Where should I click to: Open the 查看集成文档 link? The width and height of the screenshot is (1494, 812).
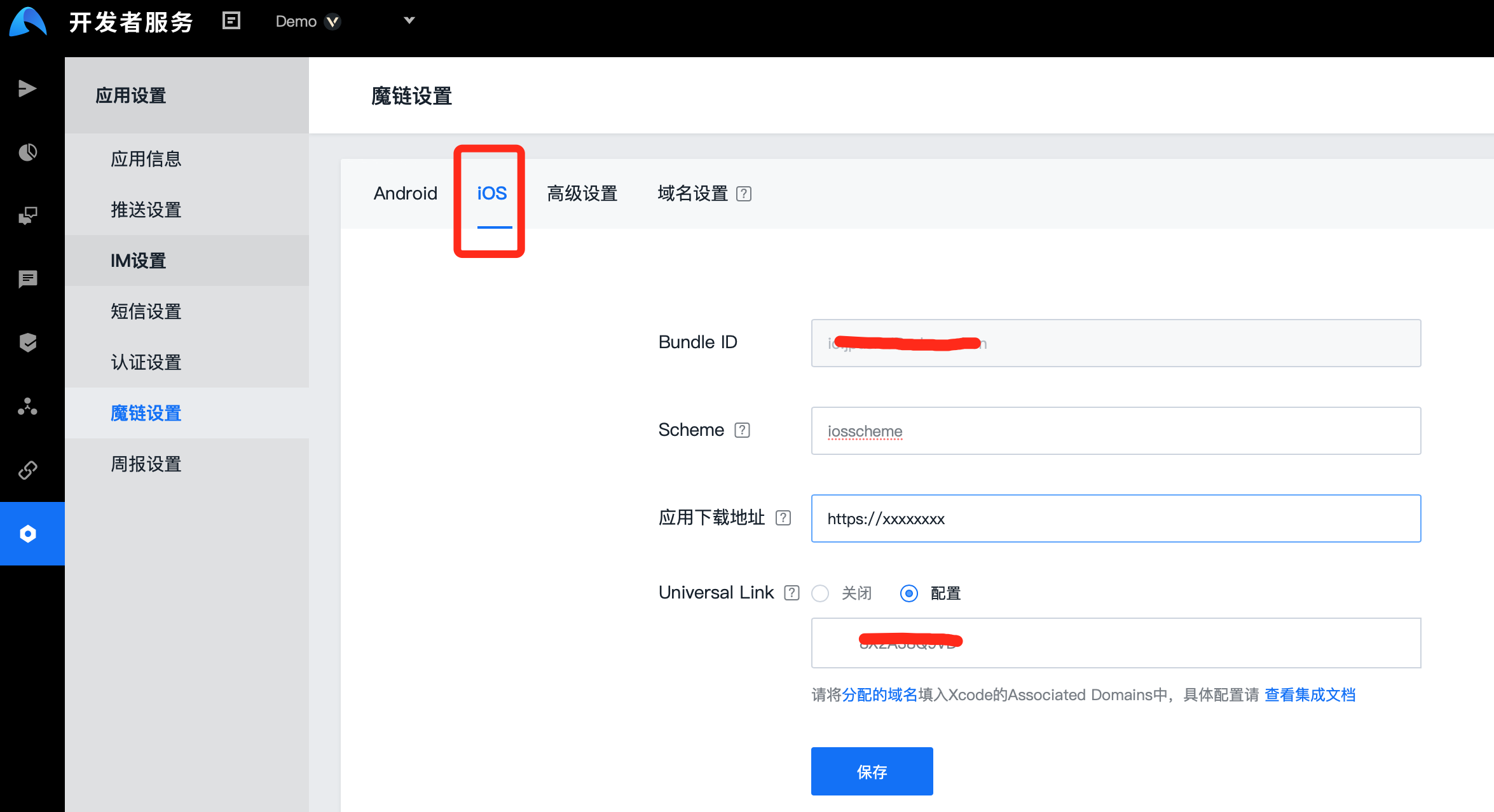click(1310, 694)
